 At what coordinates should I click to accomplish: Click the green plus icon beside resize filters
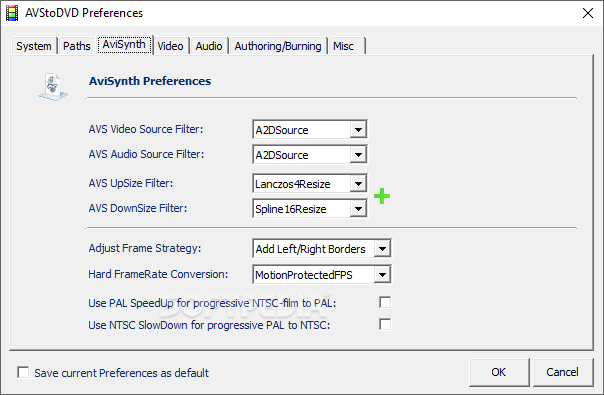[x=382, y=196]
